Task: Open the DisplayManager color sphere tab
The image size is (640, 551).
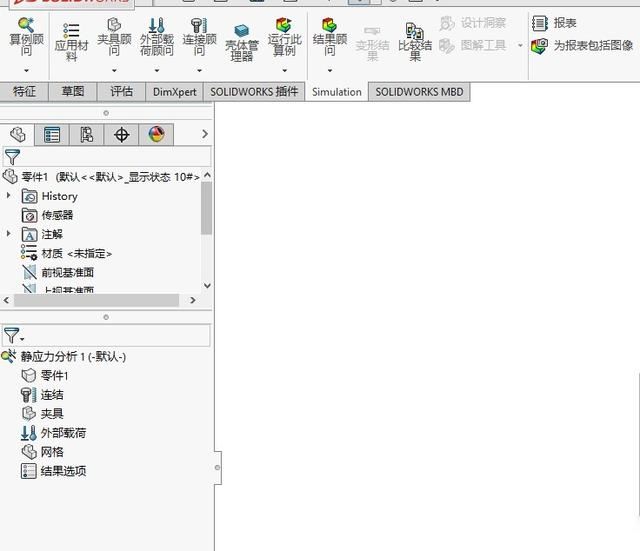Action: click(x=156, y=135)
